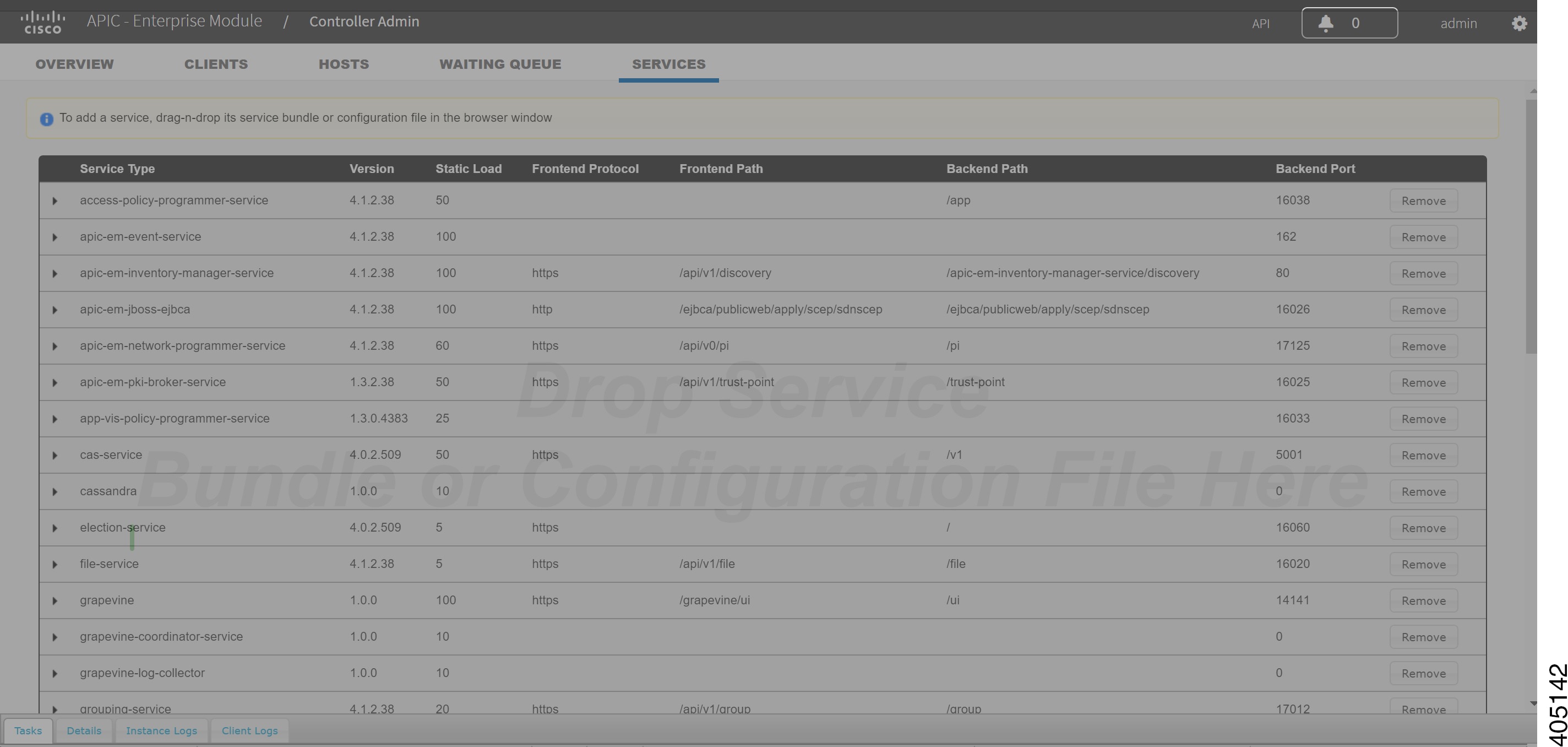1568x747 pixels.
Task: Remove the access-policy-programmer-service
Action: click(1423, 201)
